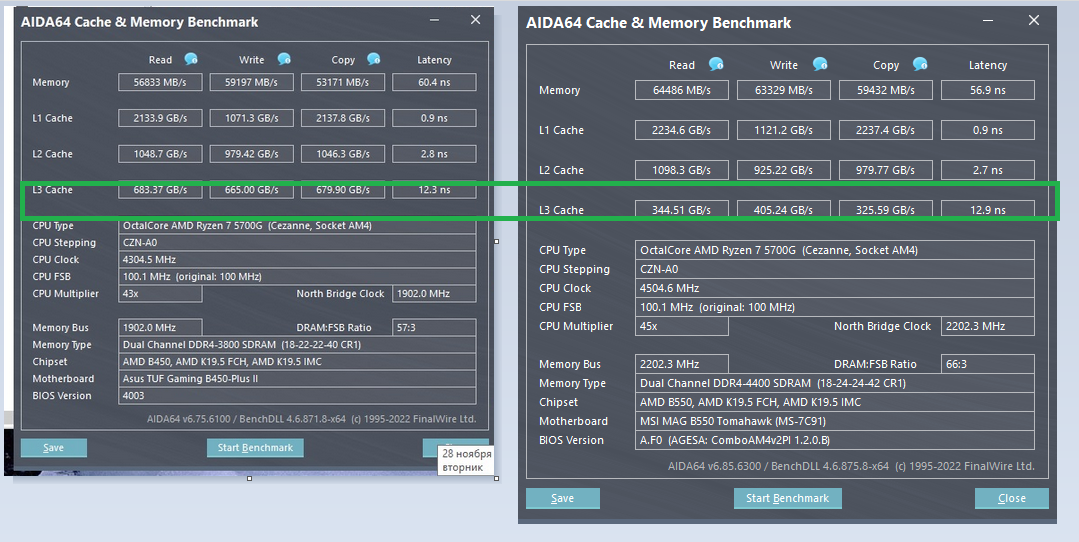
Task: Click the Write info icon in the MSI B550 window
Action: 820,64
